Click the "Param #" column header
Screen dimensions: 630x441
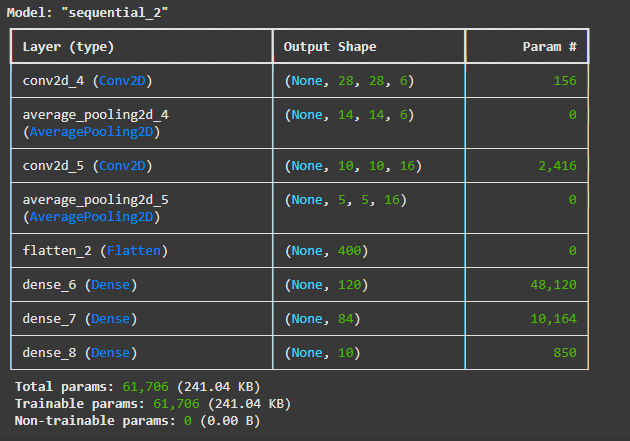549,47
